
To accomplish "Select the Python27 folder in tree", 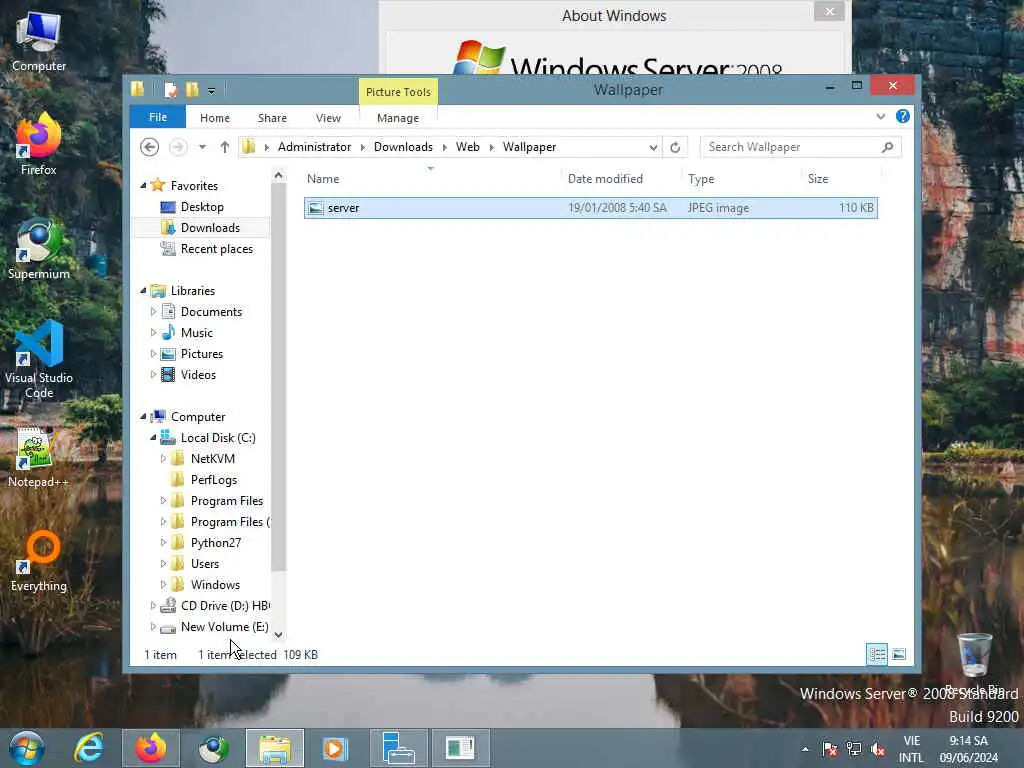I will 216,543.
